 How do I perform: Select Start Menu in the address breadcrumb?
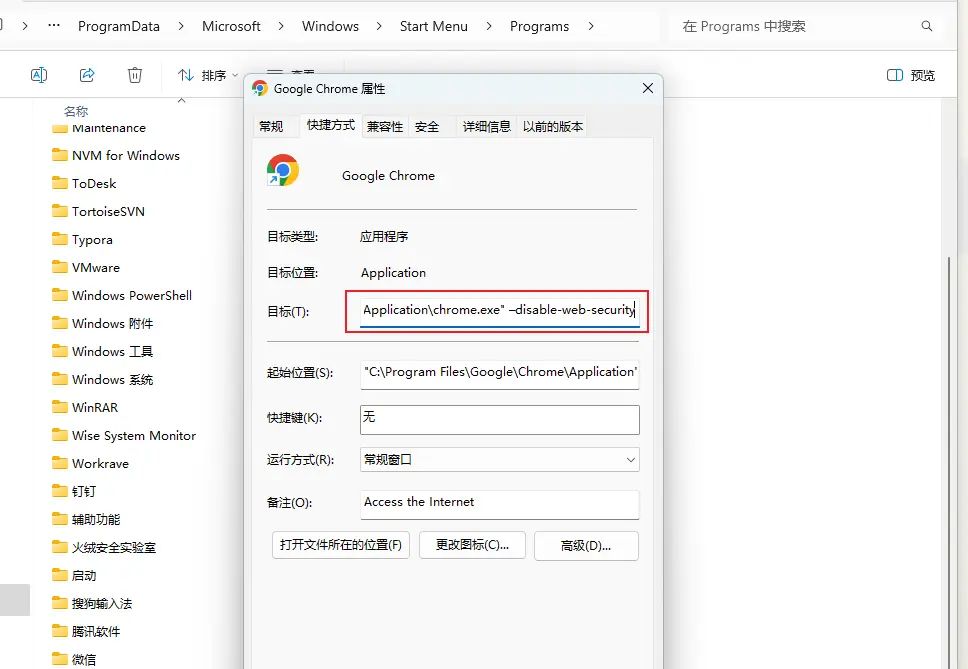click(x=433, y=26)
